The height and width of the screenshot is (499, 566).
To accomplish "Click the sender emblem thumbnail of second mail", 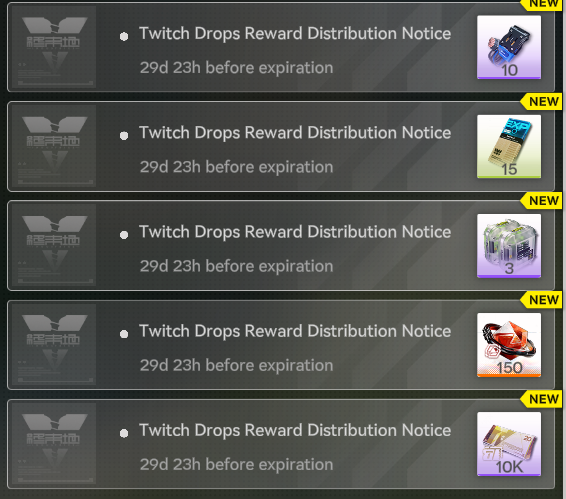I will [54, 146].
